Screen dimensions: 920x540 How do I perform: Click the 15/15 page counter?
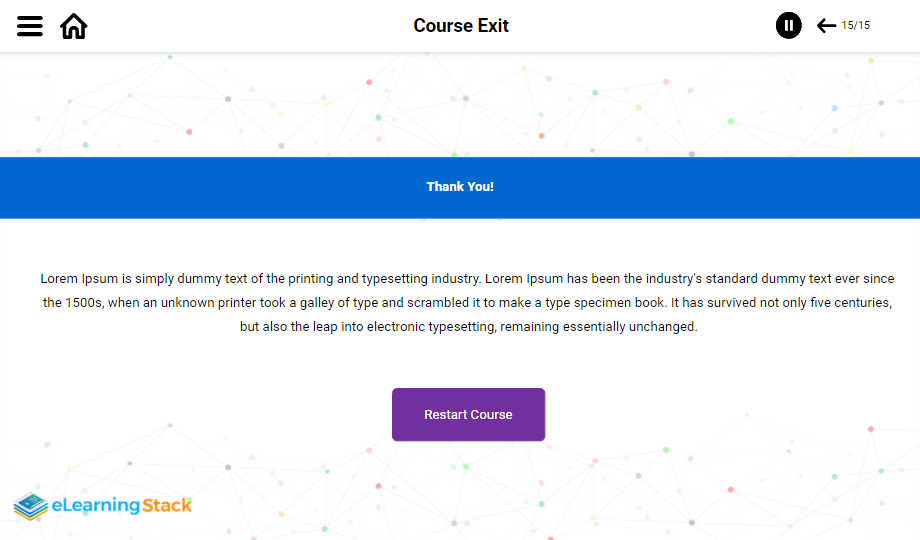856,26
